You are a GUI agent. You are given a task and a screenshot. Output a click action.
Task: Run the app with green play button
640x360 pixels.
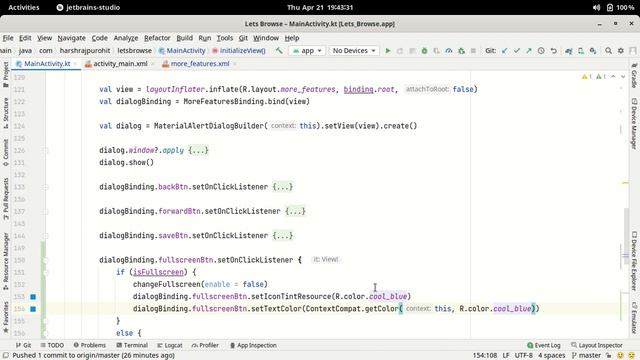(388, 51)
